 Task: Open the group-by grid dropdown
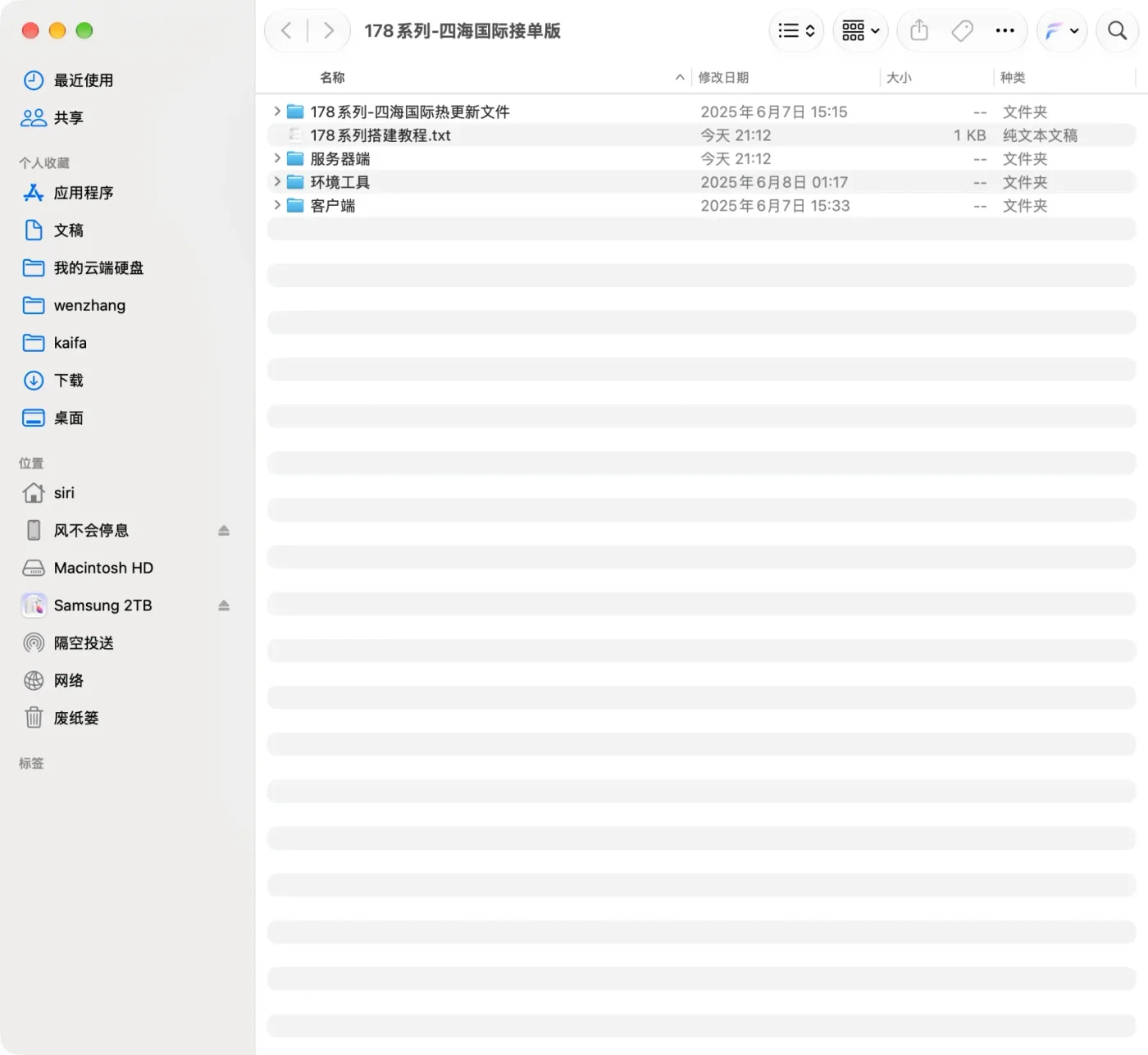(x=861, y=31)
